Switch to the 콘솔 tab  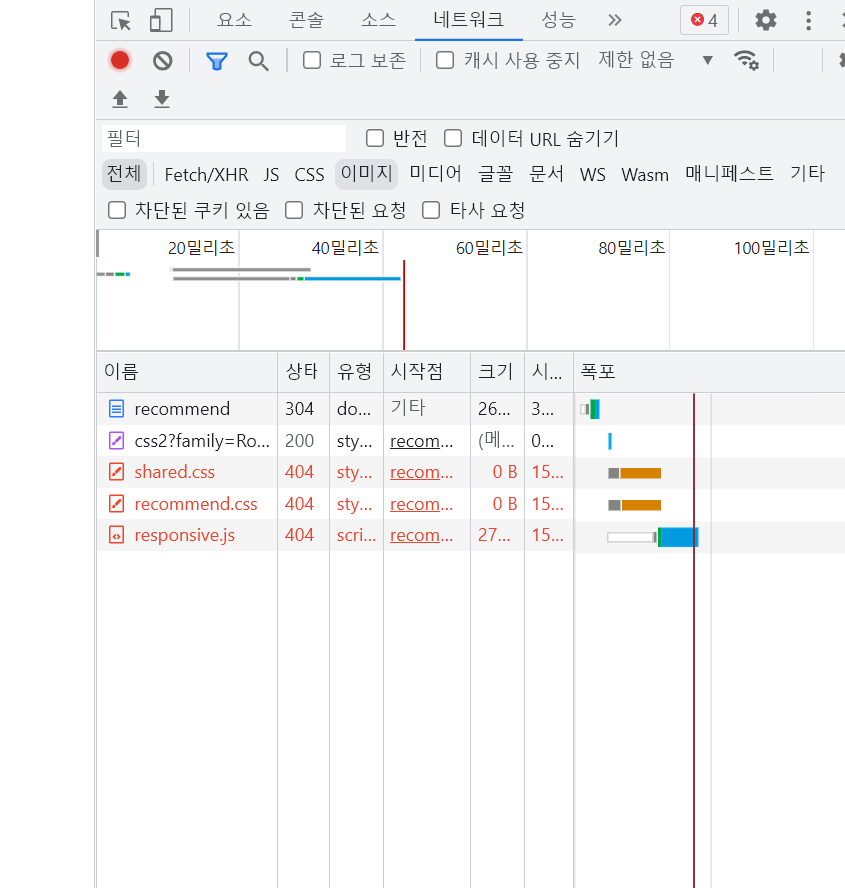[x=305, y=19]
